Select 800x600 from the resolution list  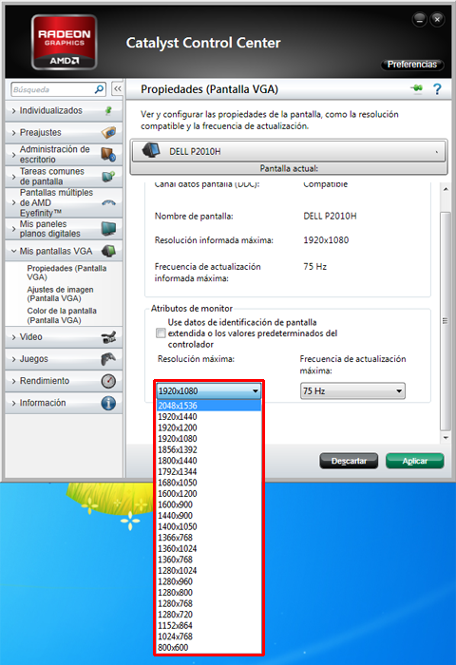209,648
